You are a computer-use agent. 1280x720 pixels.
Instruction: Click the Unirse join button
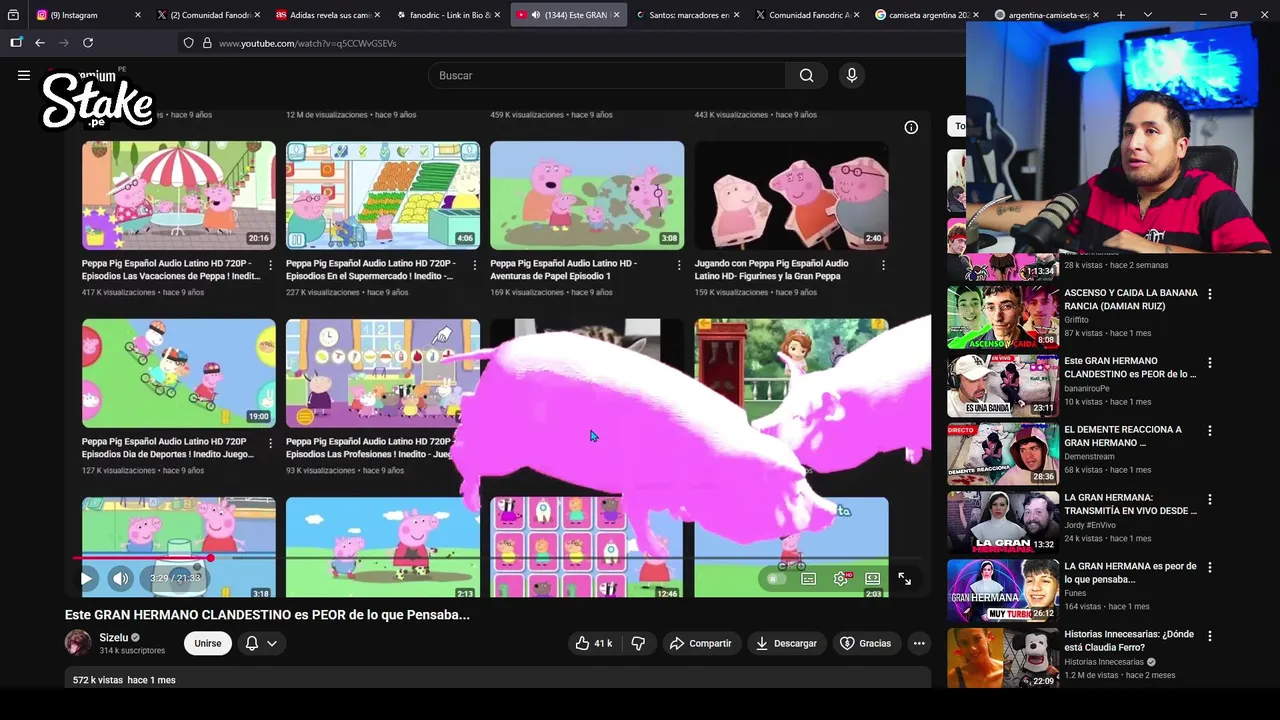208,643
